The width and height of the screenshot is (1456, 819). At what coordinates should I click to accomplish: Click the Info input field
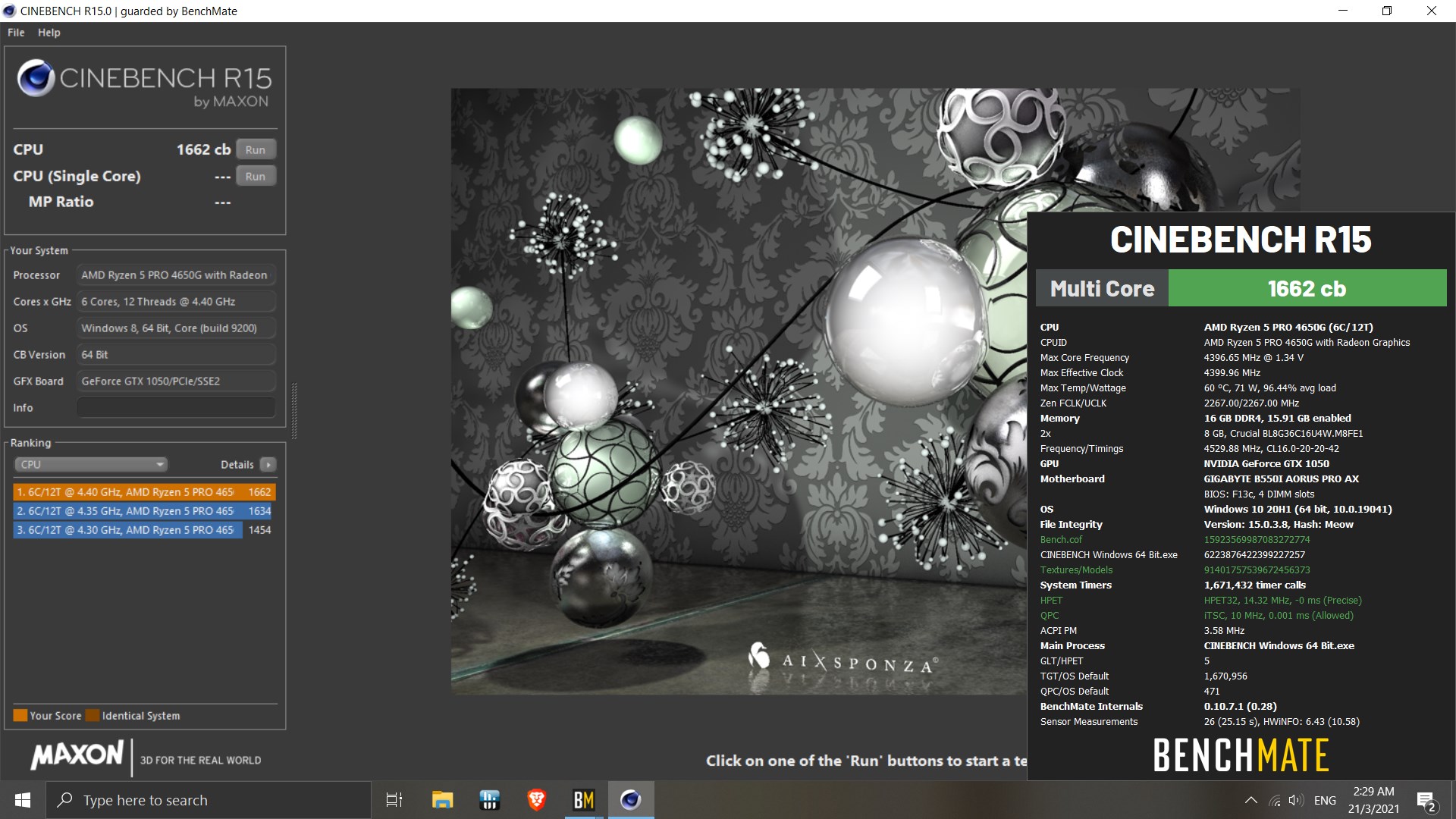[176, 407]
